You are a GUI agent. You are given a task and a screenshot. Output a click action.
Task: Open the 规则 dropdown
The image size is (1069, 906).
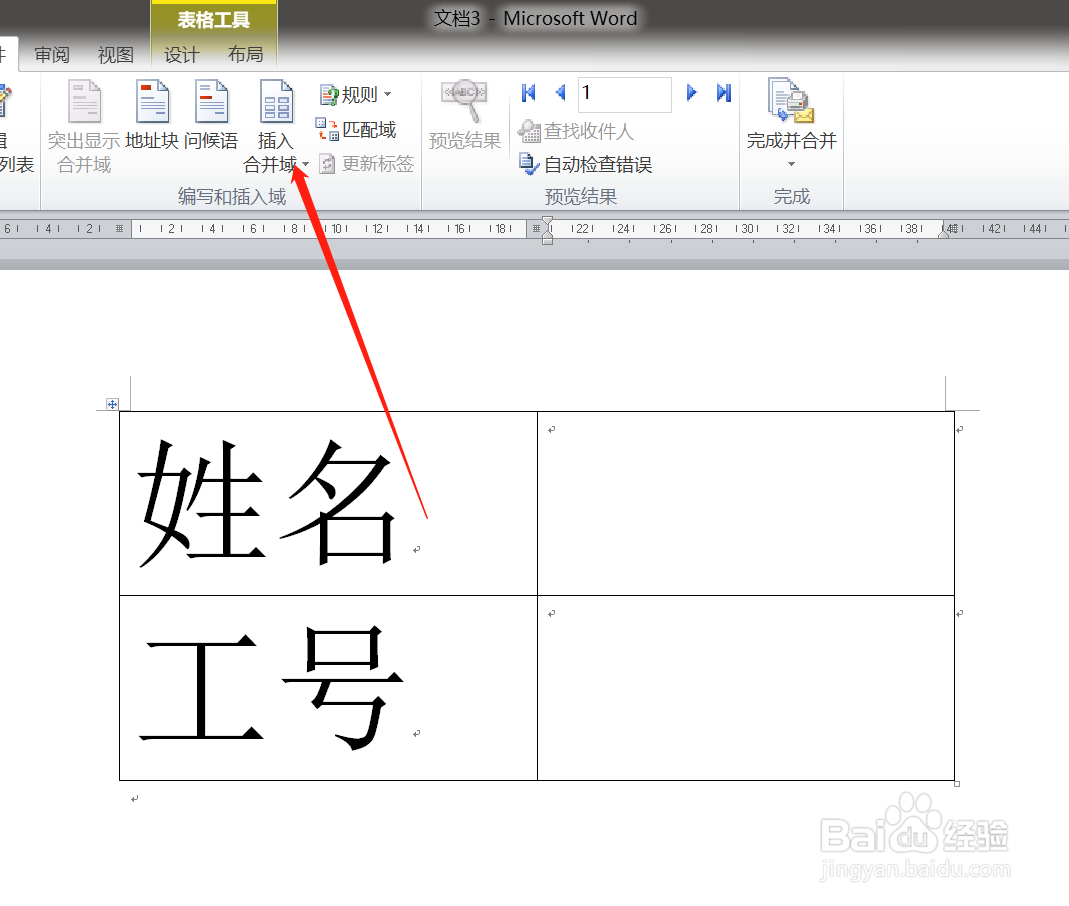coord(356,94)
